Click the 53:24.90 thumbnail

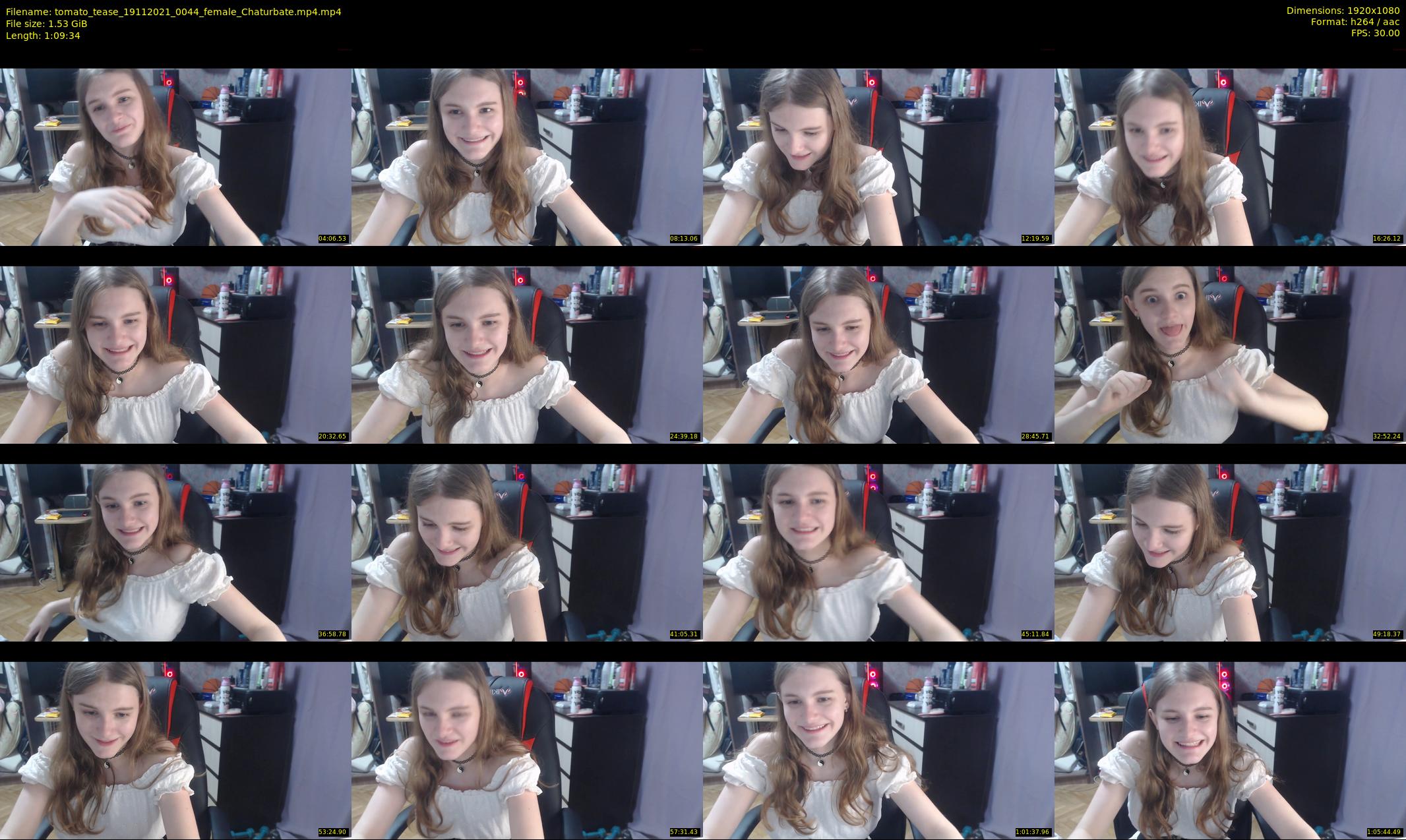(x=175, y=750)
